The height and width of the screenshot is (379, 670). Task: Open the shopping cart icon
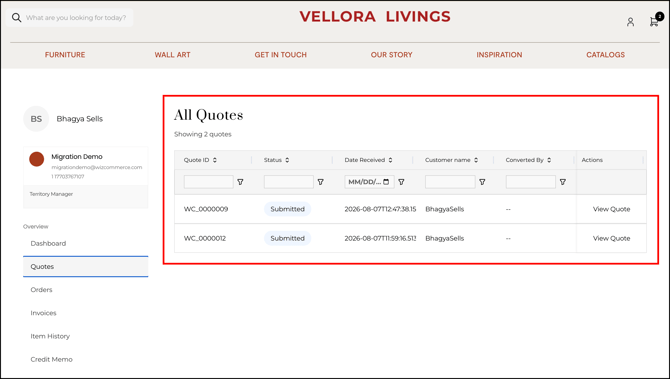pos(654,21)
